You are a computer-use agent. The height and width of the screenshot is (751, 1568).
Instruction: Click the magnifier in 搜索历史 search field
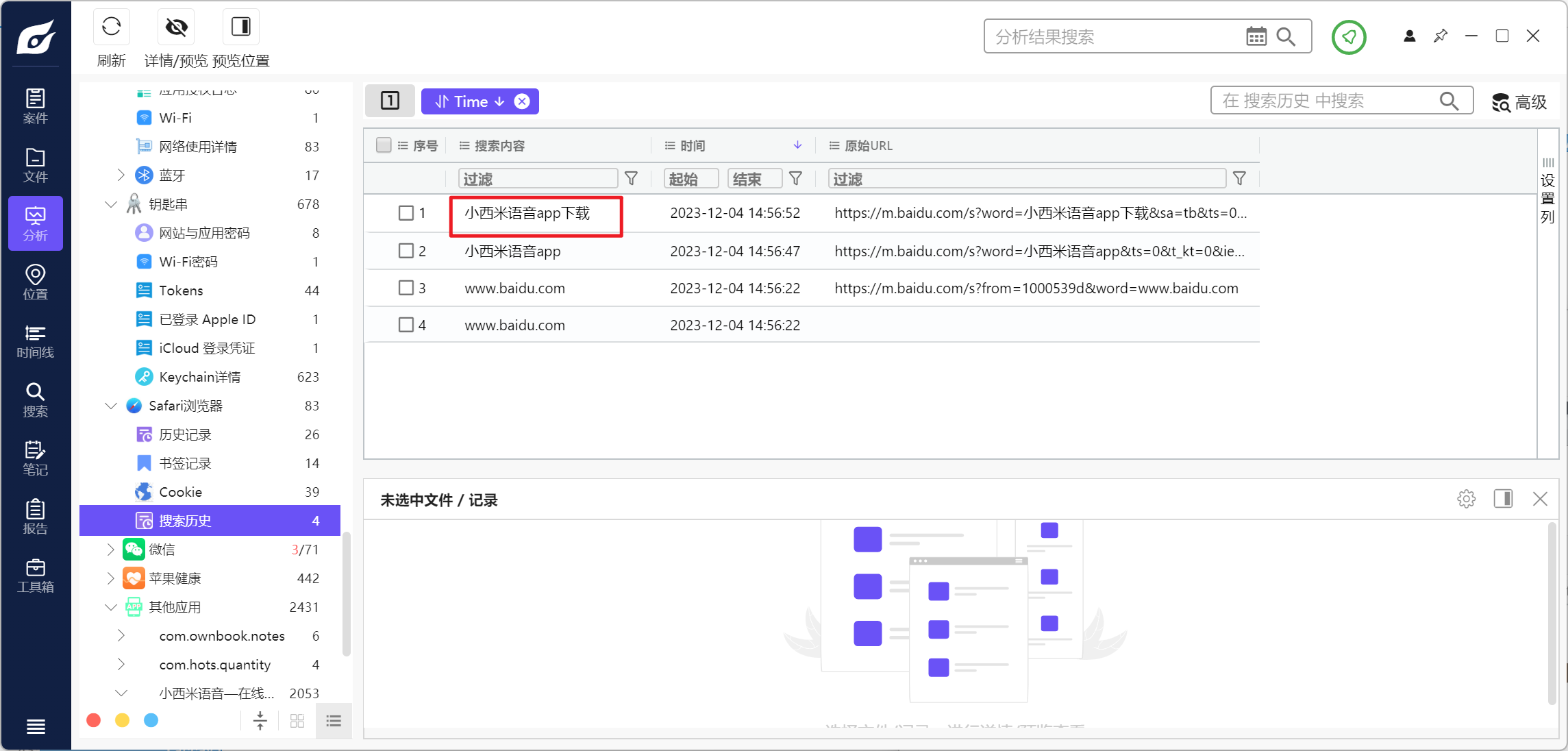1449,101
